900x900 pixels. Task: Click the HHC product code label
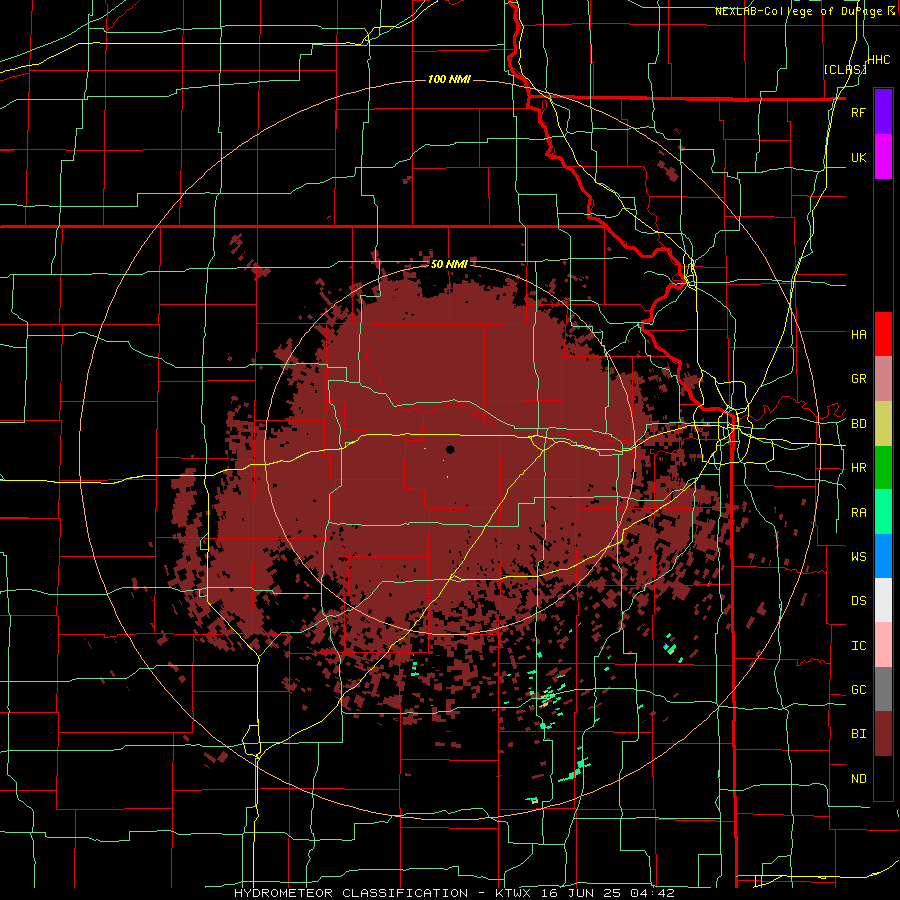(878, 60)
